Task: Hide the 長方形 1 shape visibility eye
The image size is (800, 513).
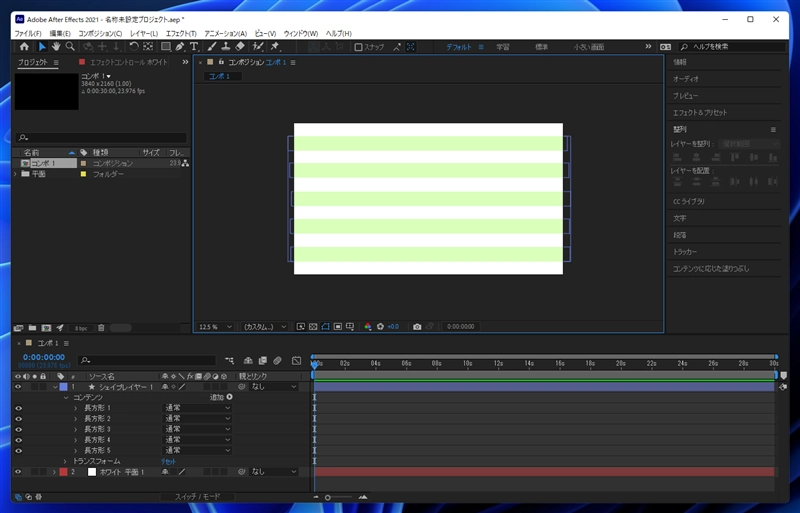Action: click(18, 408)
